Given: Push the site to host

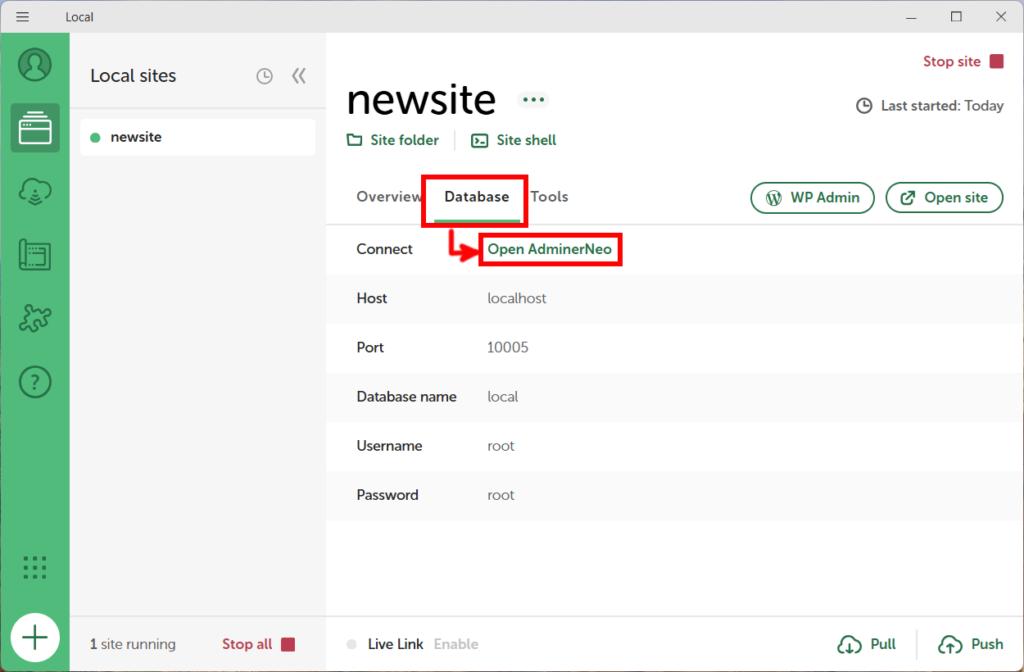Looking at the screenshot, I should click(970, 644).
